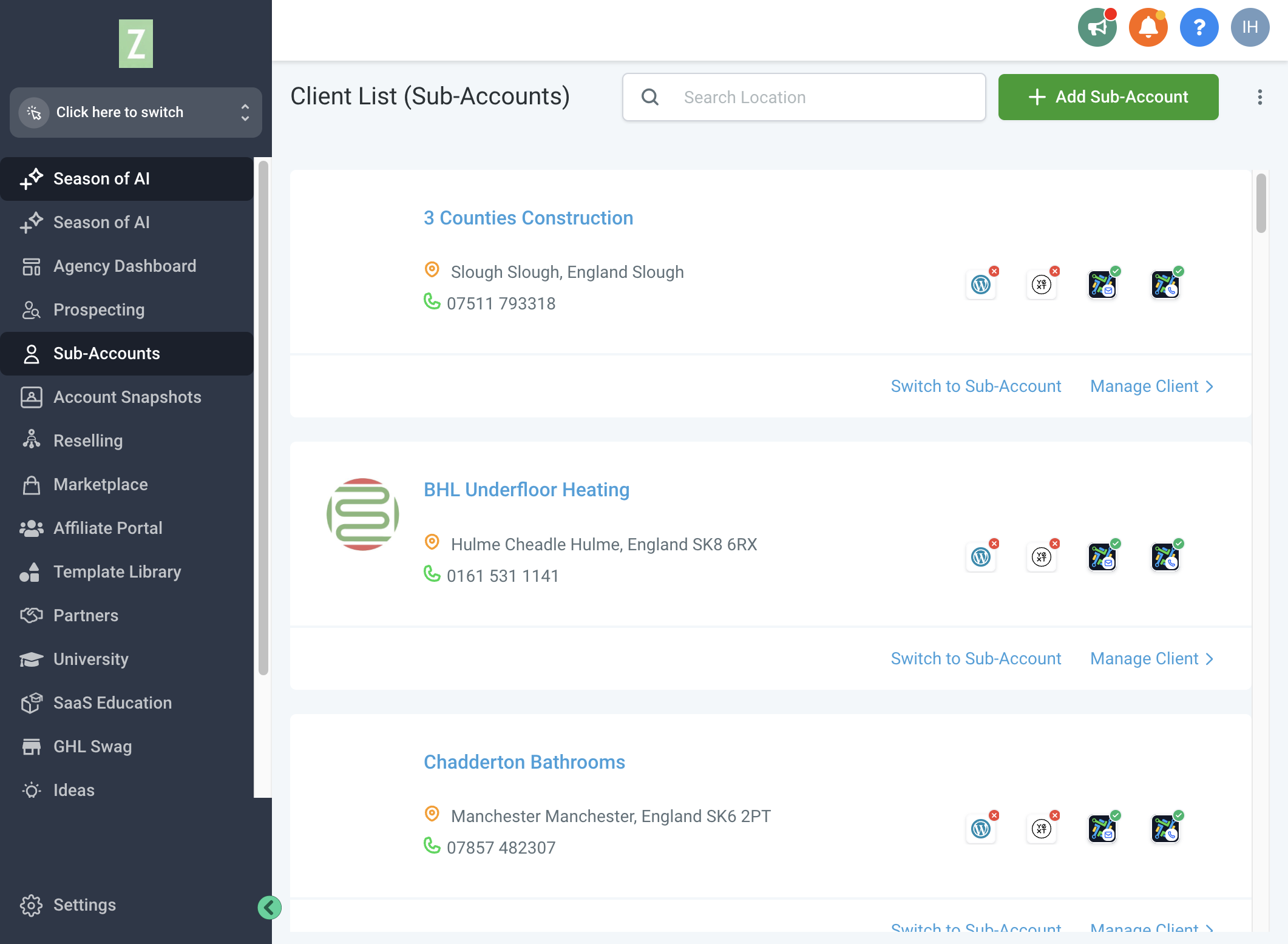Click the Yext icon for 3 Counties Construction
The width and height of the screenshot is (1288, 944).
[1042, 285]
